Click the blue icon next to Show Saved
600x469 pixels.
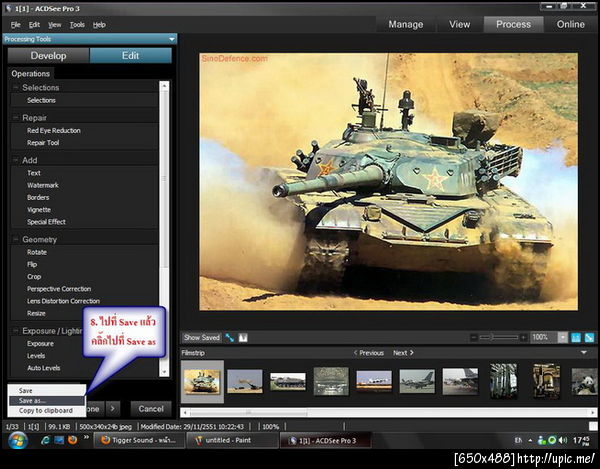pos(230,337)
